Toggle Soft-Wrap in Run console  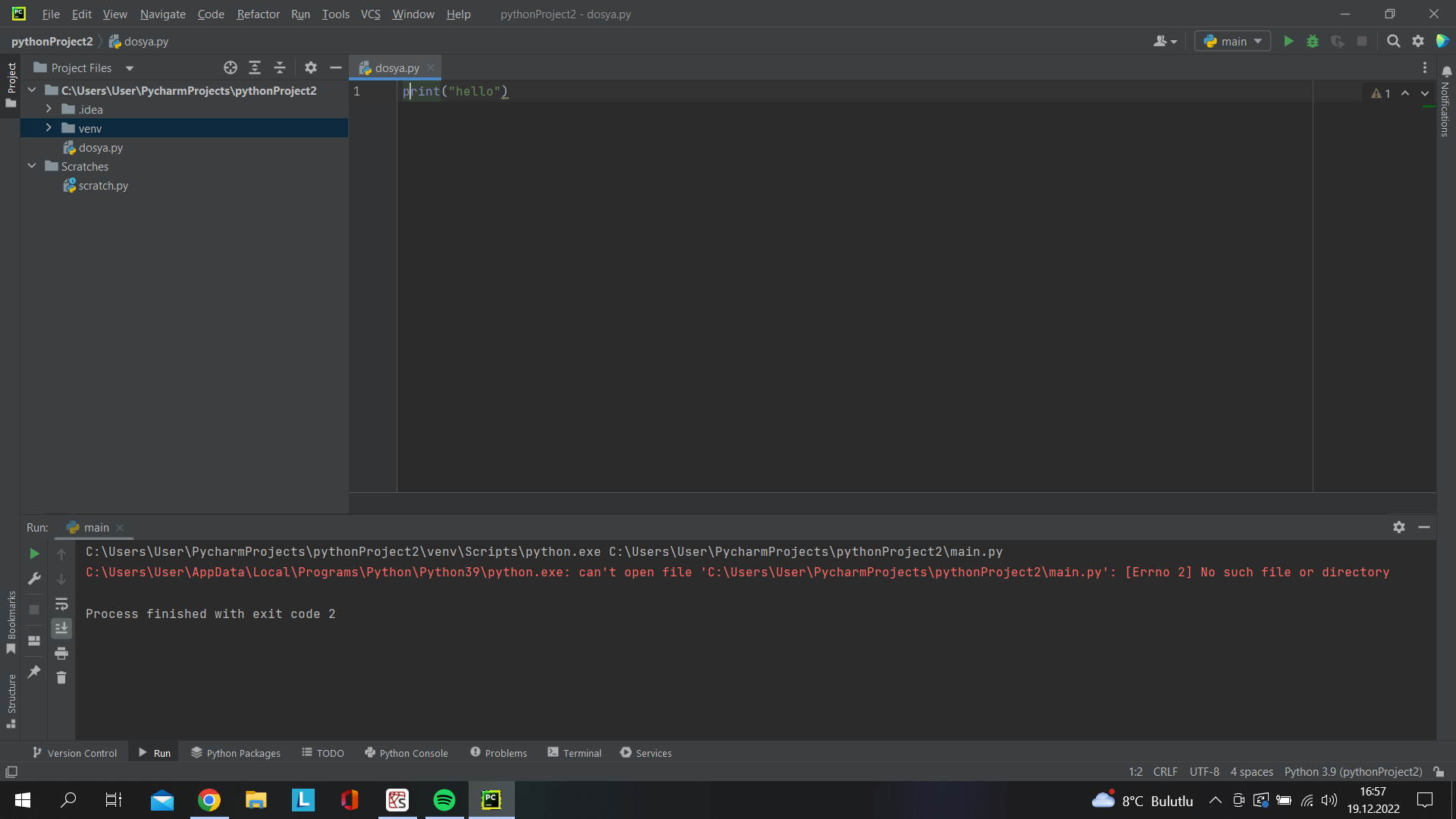tap(61, 604)
